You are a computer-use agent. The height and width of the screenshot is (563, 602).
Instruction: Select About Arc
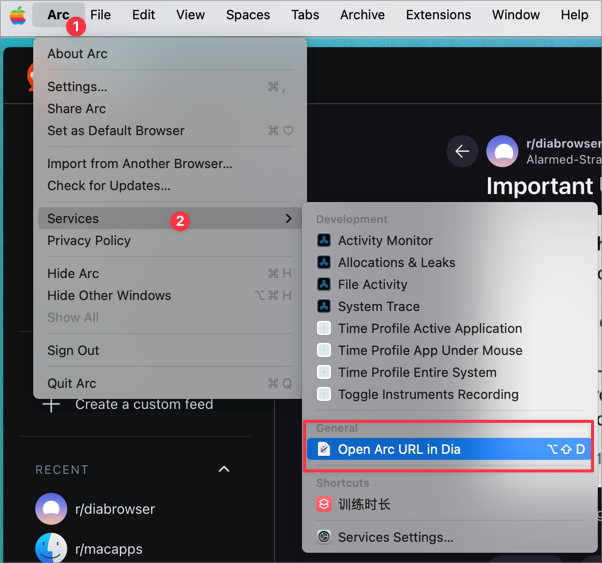click(x=170, y=54)
